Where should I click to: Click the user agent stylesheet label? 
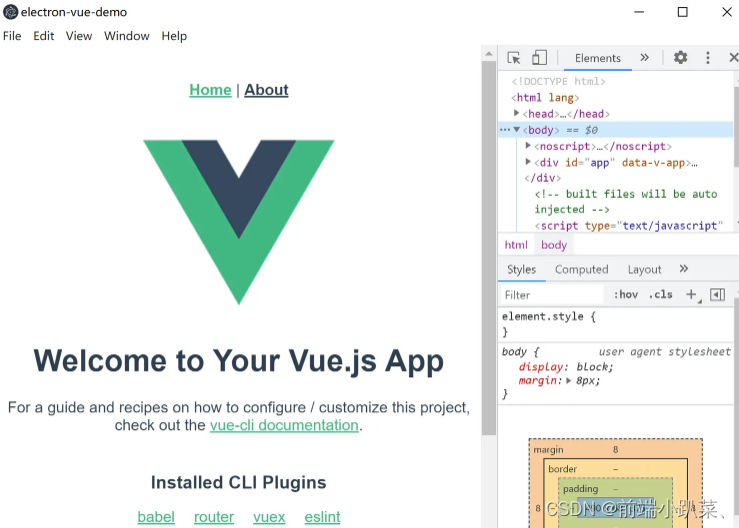point(665,351)
